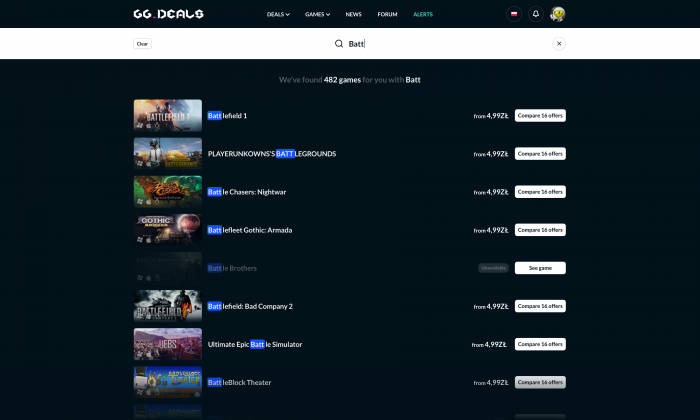The width and height of the screenshot is (700, 420).
Task: Compare 16 offers for Battlefield: Bad Company 2
Action: point(540,306)
